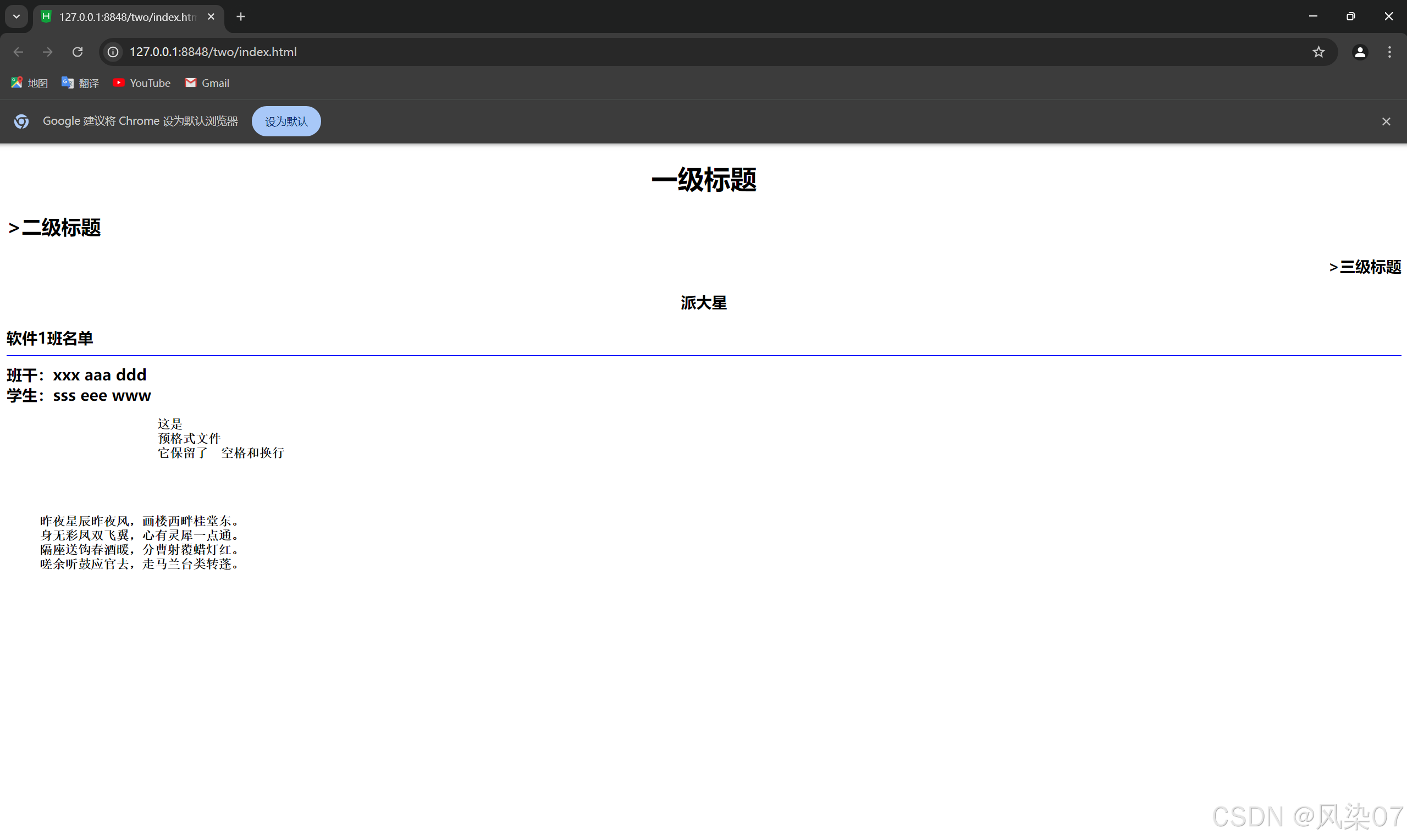
Task: Open a new tab with plus button
Action: point(240,17)
